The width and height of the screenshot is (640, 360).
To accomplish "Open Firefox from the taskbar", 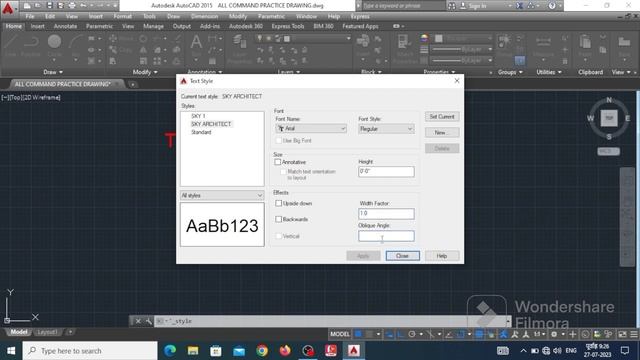I will tap(285, 351).
